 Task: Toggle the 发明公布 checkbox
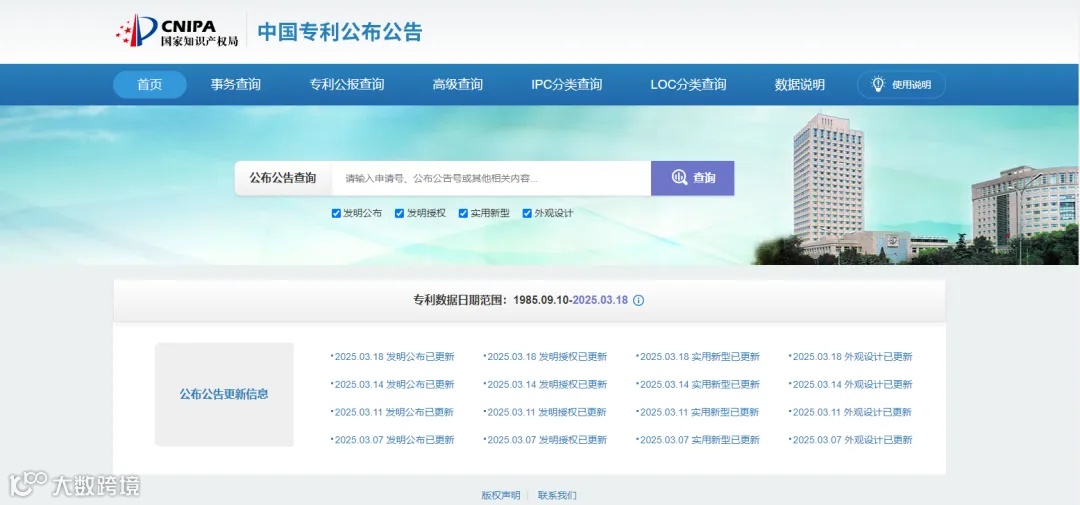pos(336,214)
